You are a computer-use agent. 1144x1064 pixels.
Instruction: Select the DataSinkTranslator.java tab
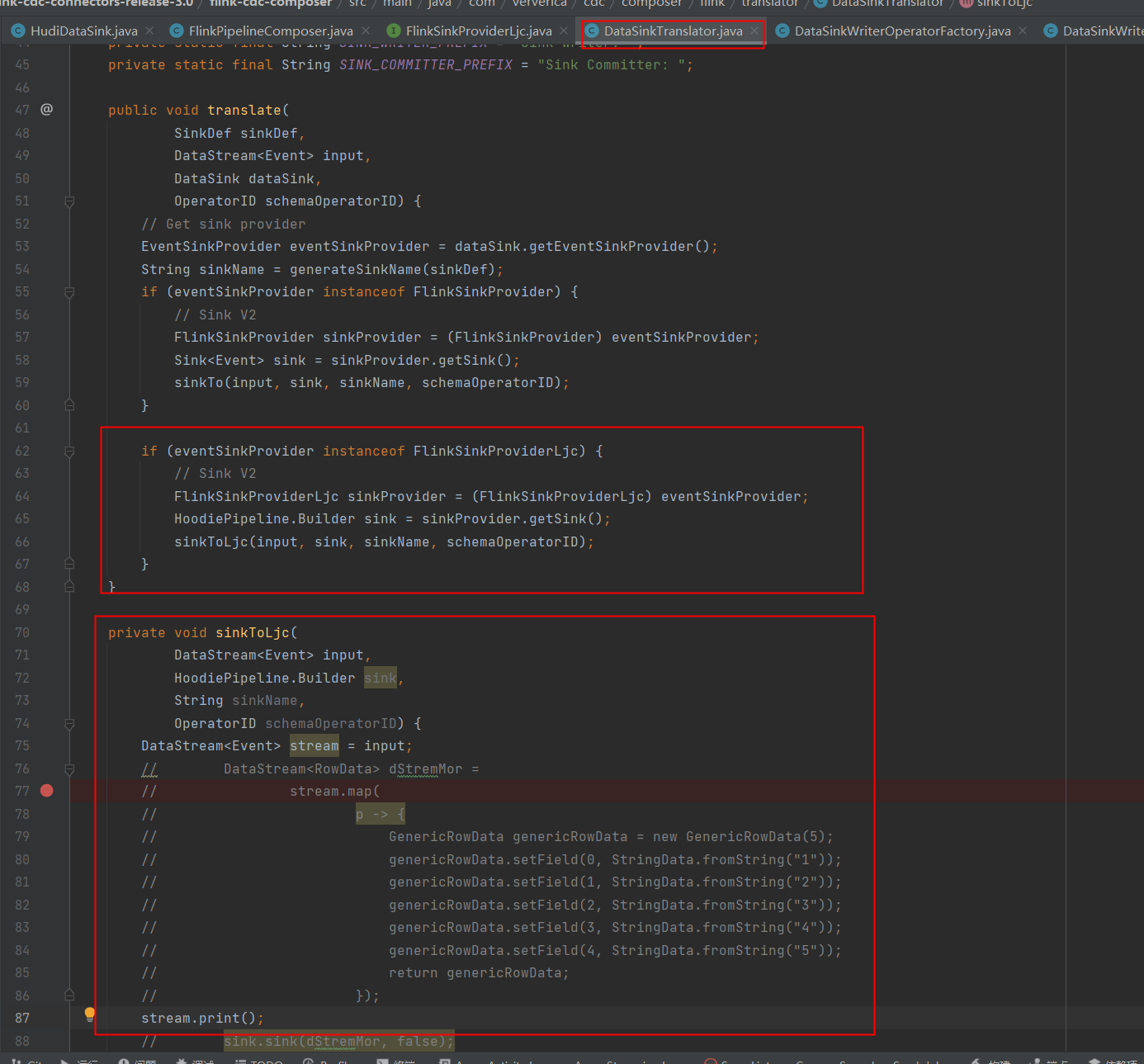pyautogui.click(x=673, y=31)
